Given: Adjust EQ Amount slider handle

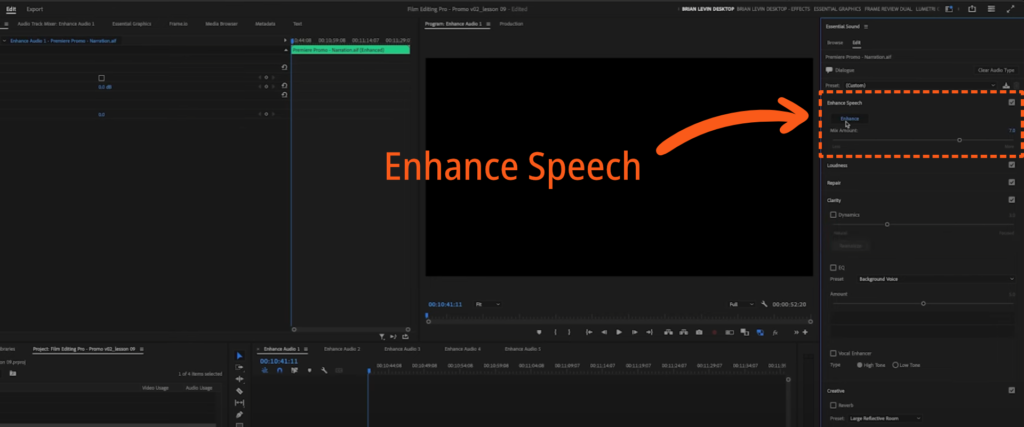Looking at the screenshot, I should (923, 304).
